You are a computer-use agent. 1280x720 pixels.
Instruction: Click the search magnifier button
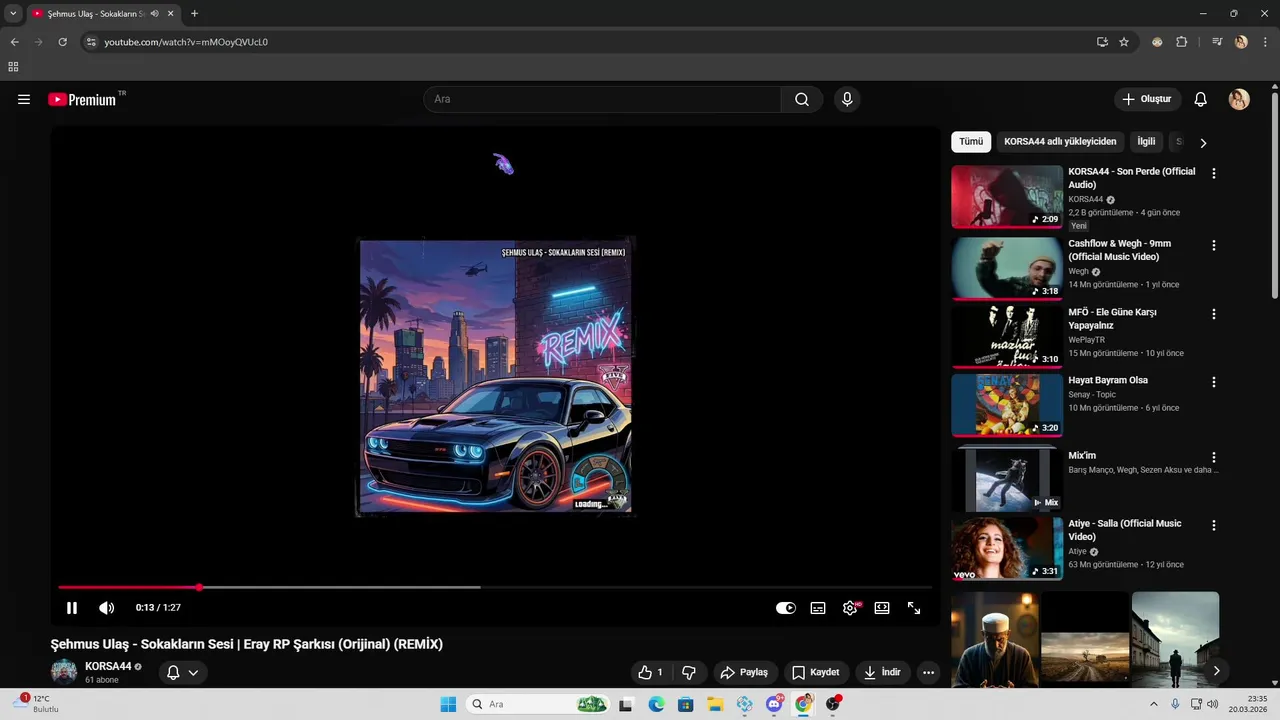802,99
